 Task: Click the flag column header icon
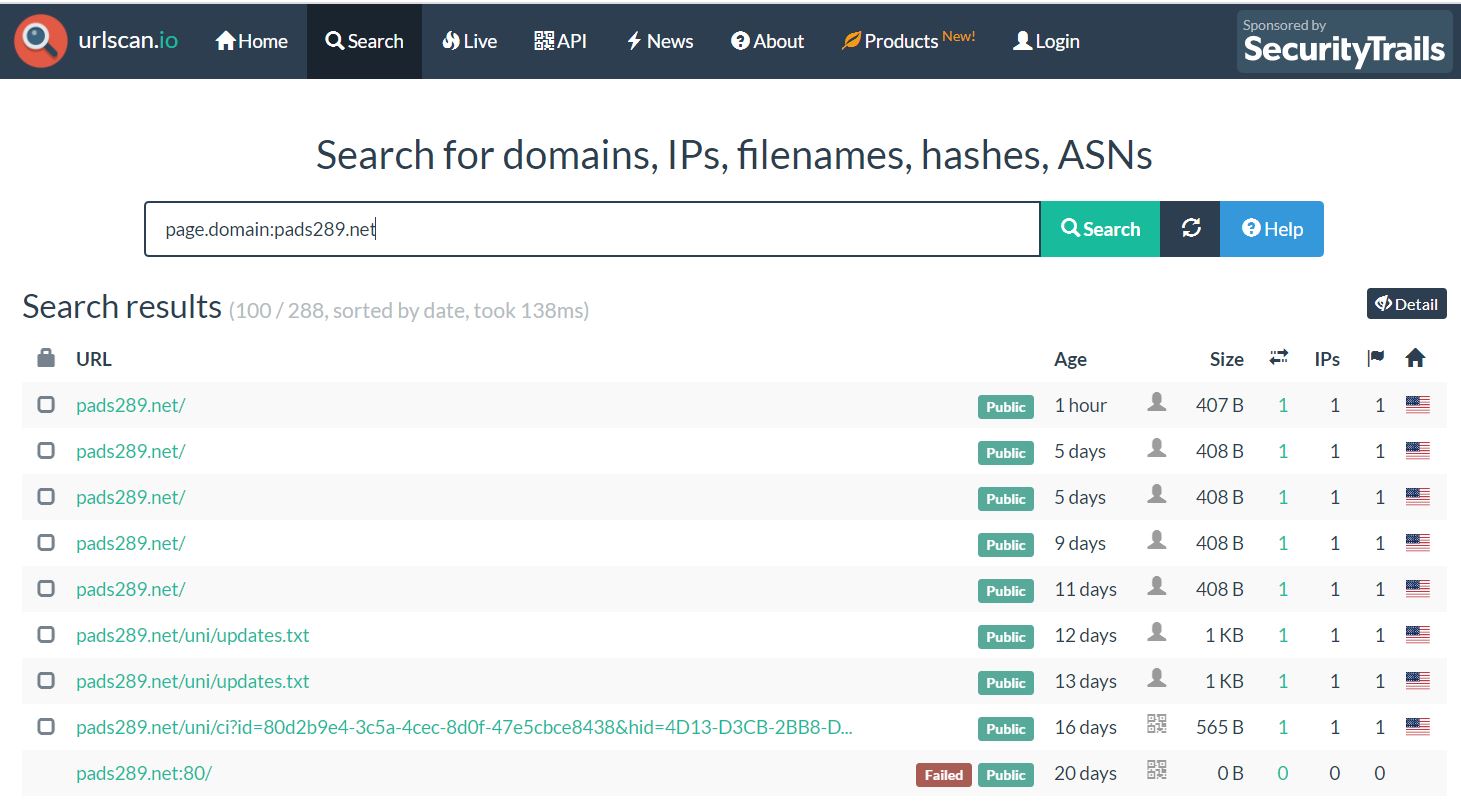click(1376, 358)
